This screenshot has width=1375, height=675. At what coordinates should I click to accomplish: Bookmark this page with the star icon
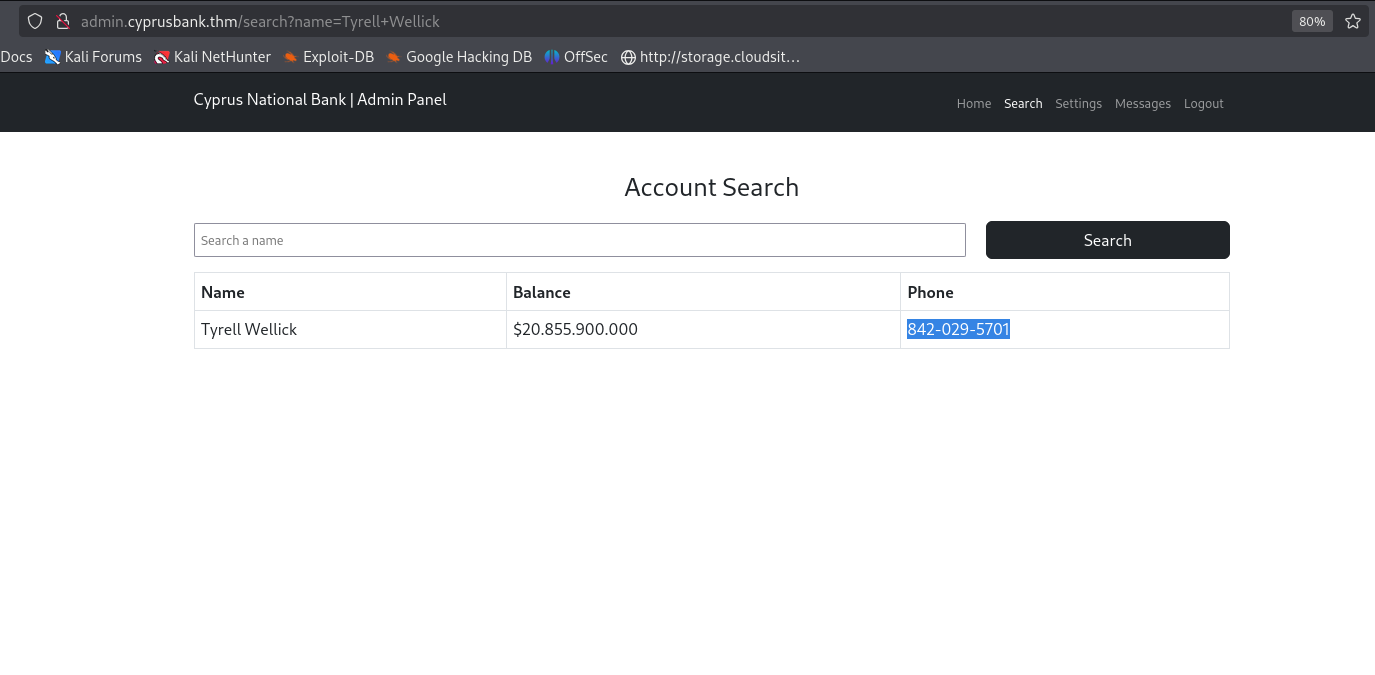(x=1353, y=21)
